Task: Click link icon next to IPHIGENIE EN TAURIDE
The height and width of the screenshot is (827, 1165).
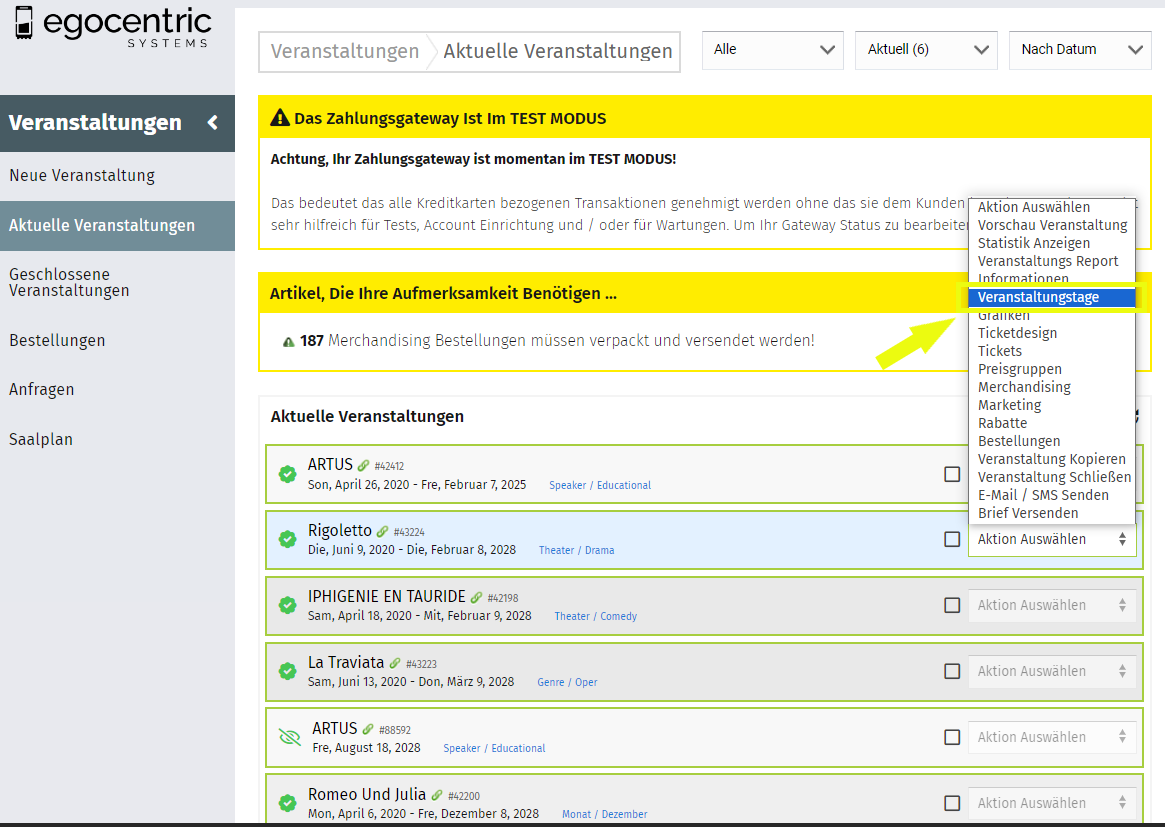Action: click(477, 597)
